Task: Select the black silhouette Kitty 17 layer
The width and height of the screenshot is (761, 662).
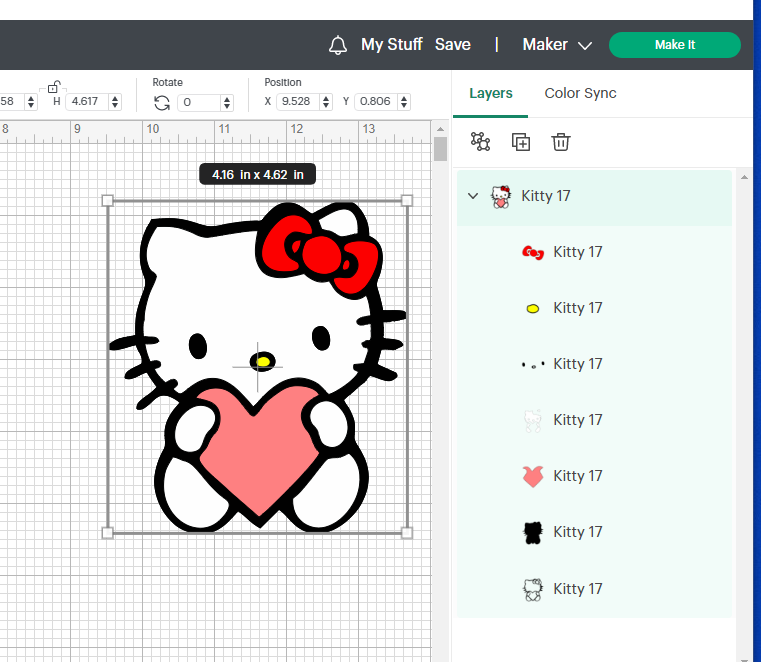Action: [594, 532]
